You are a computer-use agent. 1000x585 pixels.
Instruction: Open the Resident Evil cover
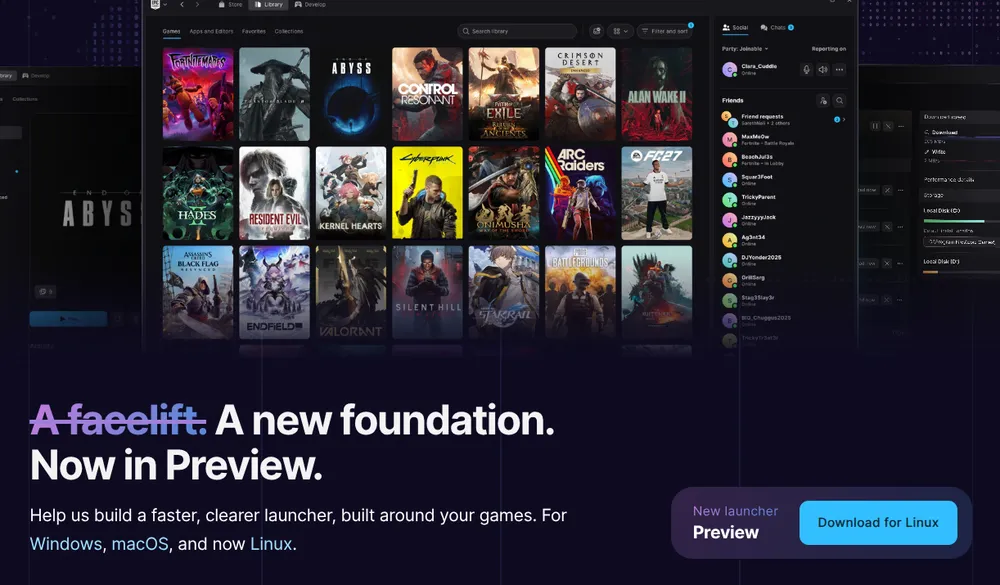click(x=274, y=193)
